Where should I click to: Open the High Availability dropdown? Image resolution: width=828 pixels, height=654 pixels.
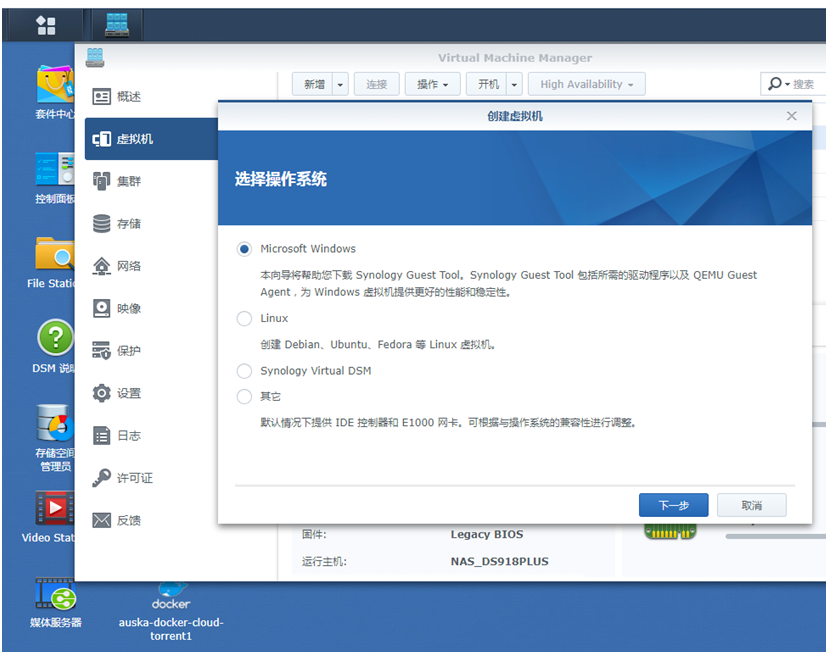(x=586, y=84)
